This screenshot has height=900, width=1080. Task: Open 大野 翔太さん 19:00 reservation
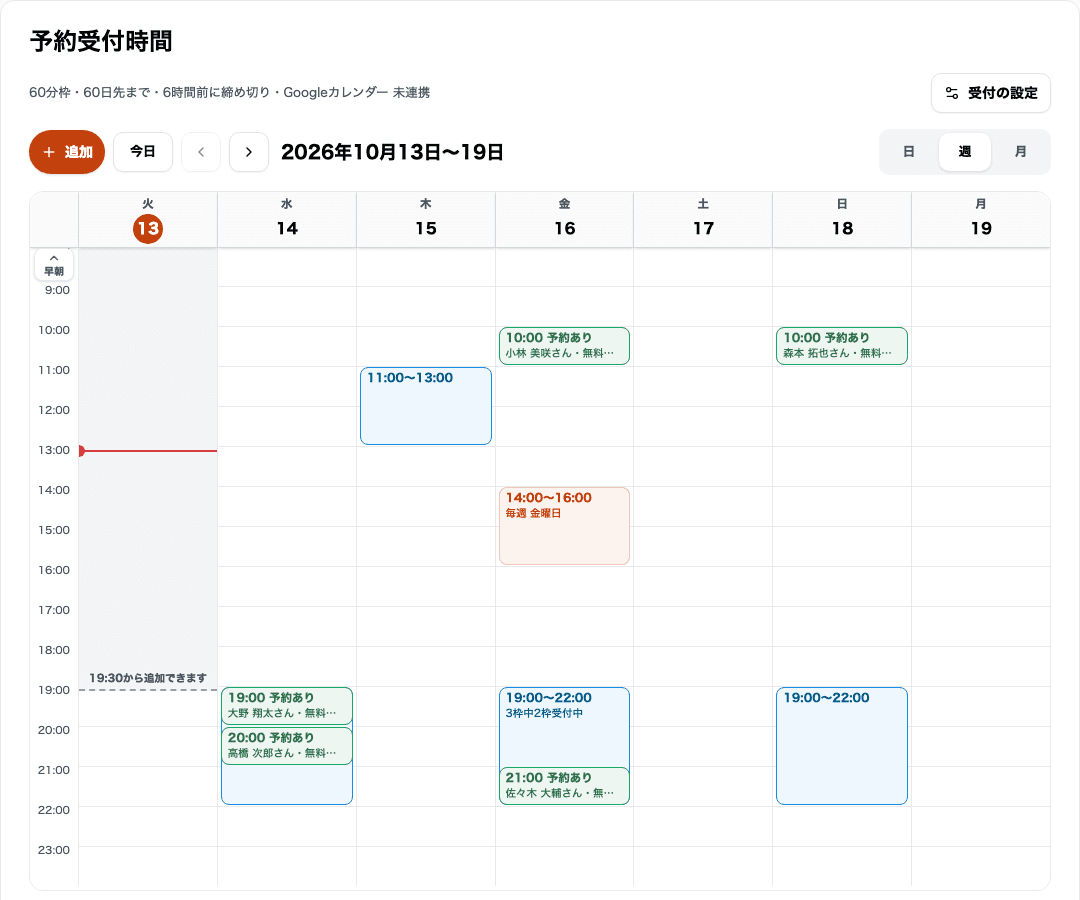[287, 706]
